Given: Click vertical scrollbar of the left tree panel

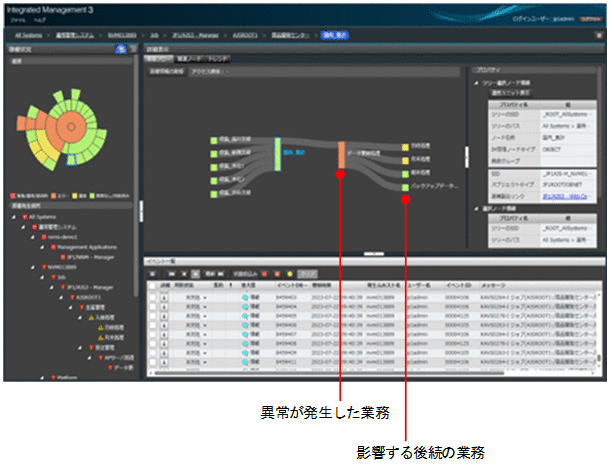Looking at the screenshot, I should pyautogui.click(x=136, y=175).
